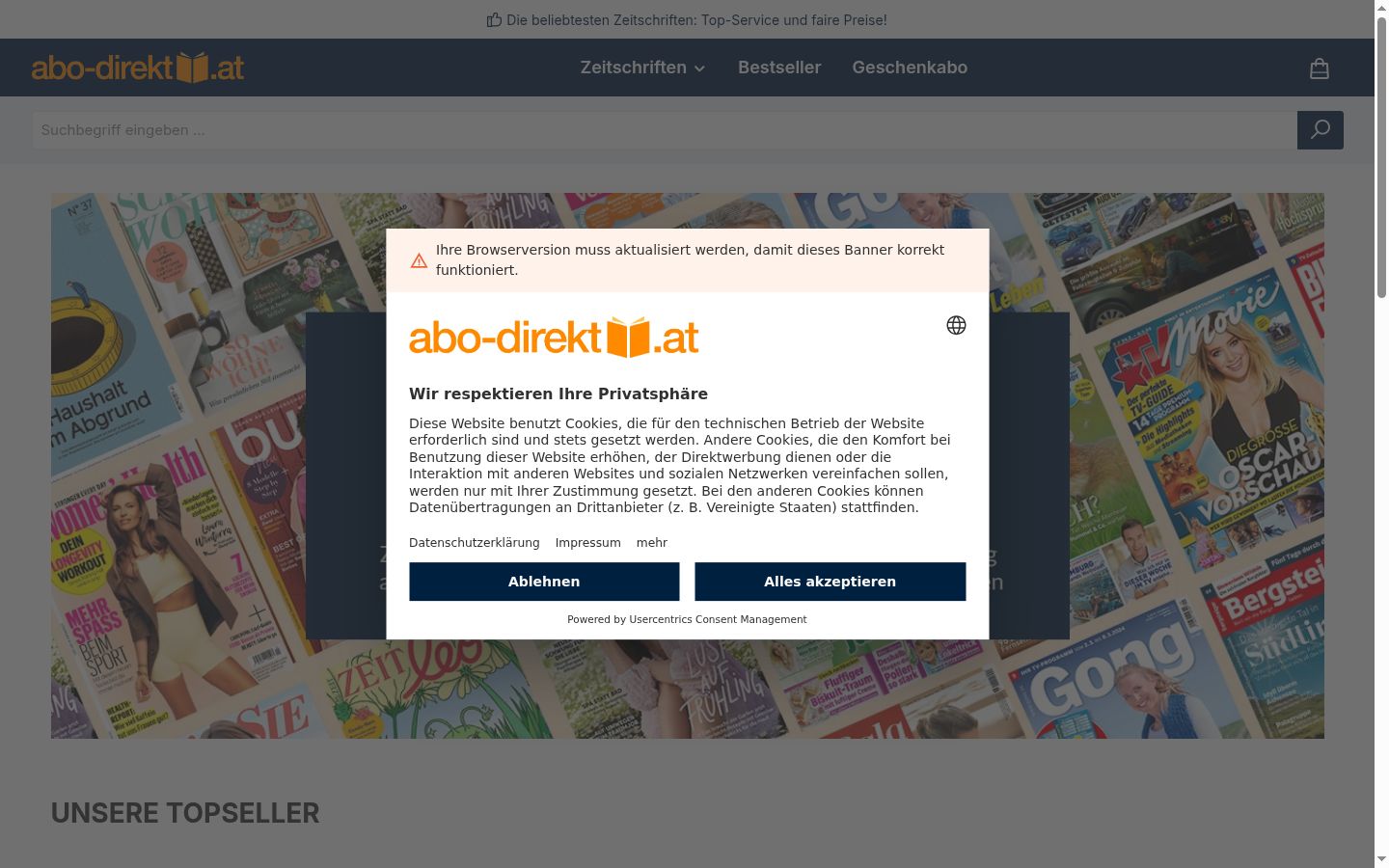
Task: Click the mehr link in cookie dialog
Action: [652, 543]
